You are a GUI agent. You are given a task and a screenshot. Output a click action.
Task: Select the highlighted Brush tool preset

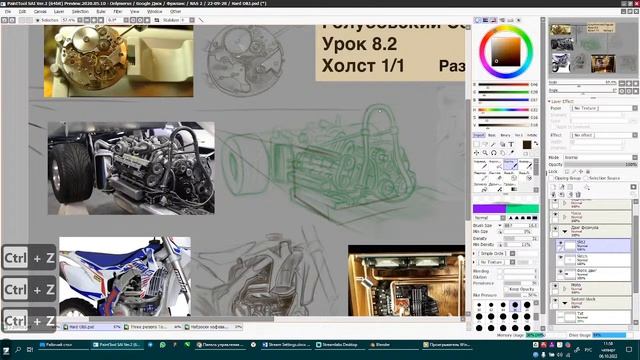[x=510, y=164]
